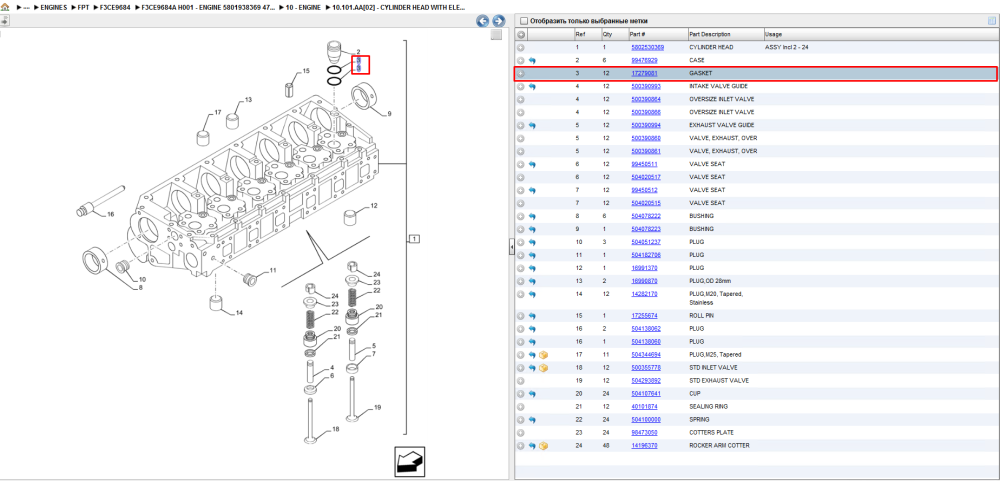This screenshot has height=481, width=1000.
Task: Open part number 99476929 link
Action: tap(644, 61)
